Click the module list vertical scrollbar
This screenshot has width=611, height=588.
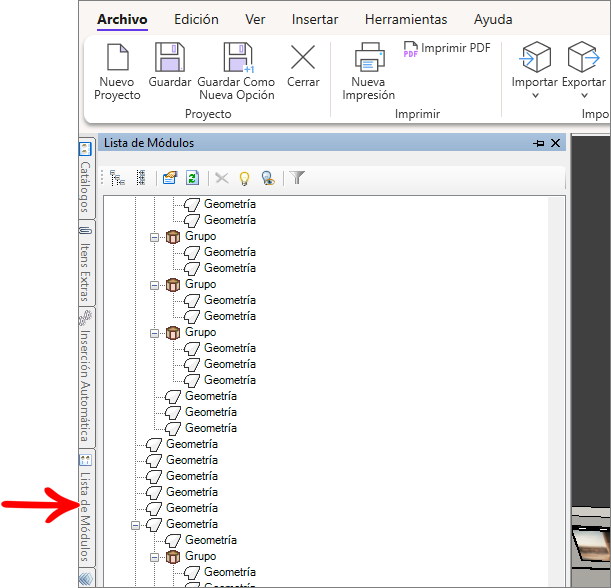tap(556, 391)
